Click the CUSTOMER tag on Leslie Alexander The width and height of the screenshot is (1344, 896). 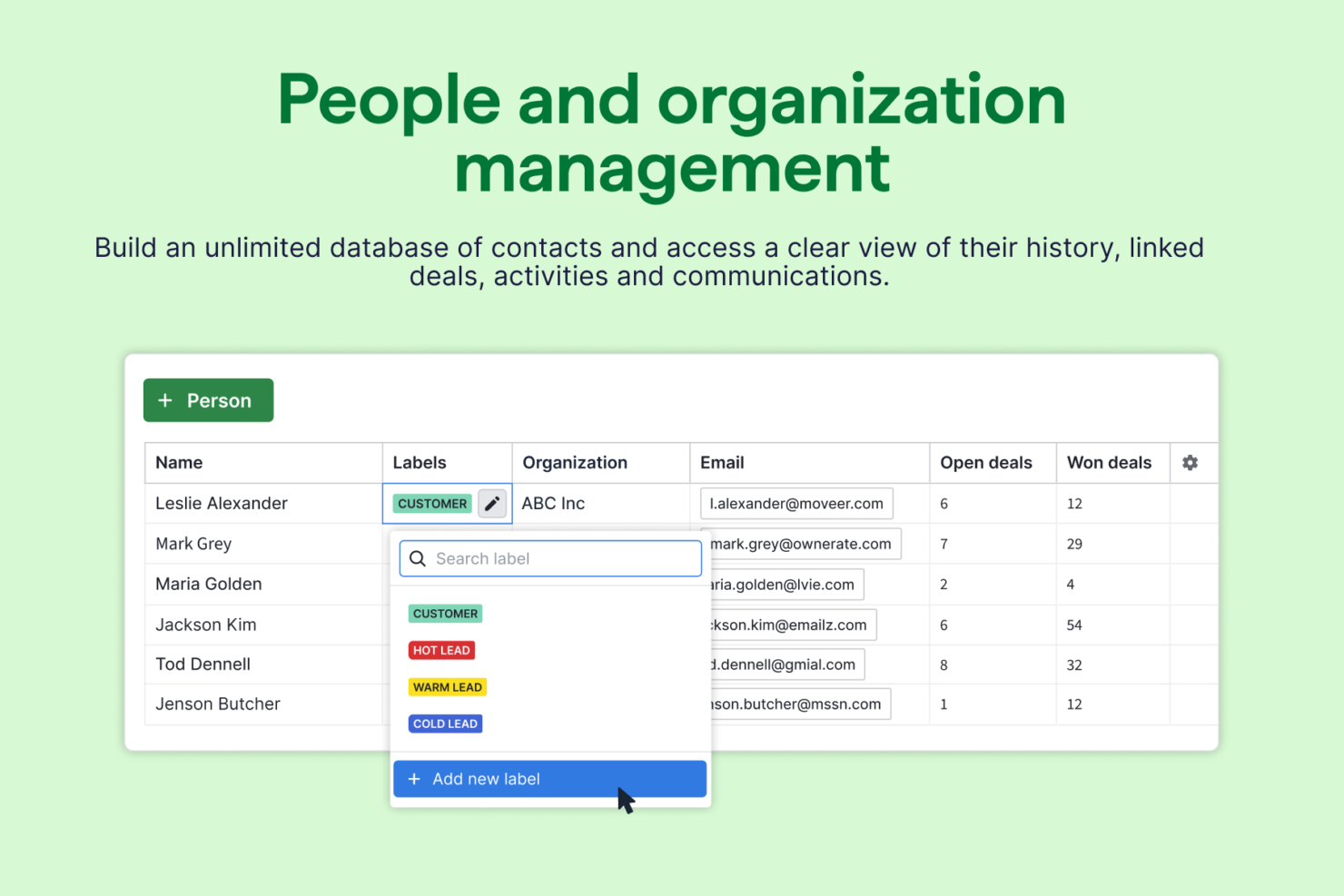(432, 504)
